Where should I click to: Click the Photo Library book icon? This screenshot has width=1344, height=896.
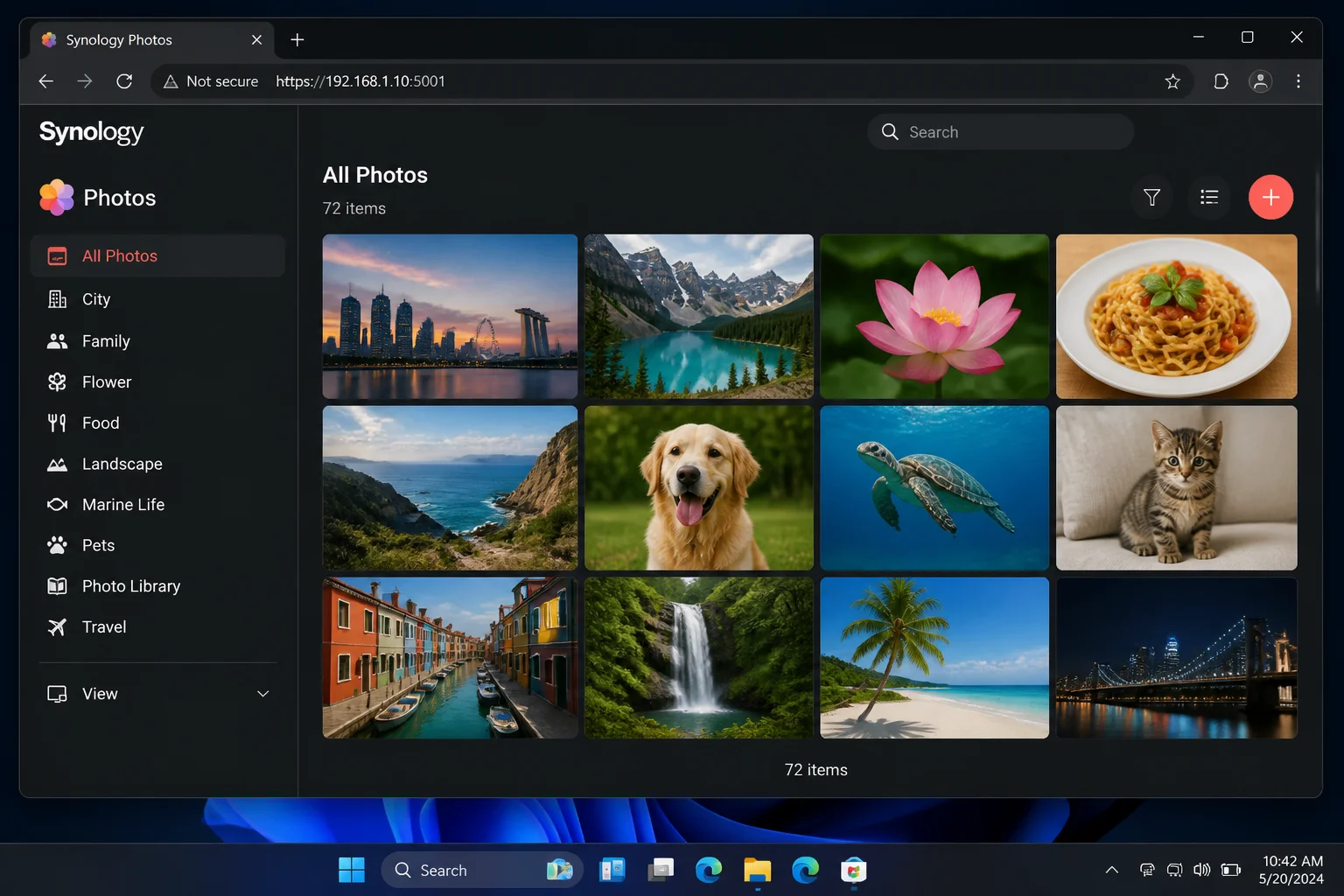tap(57, 586)
